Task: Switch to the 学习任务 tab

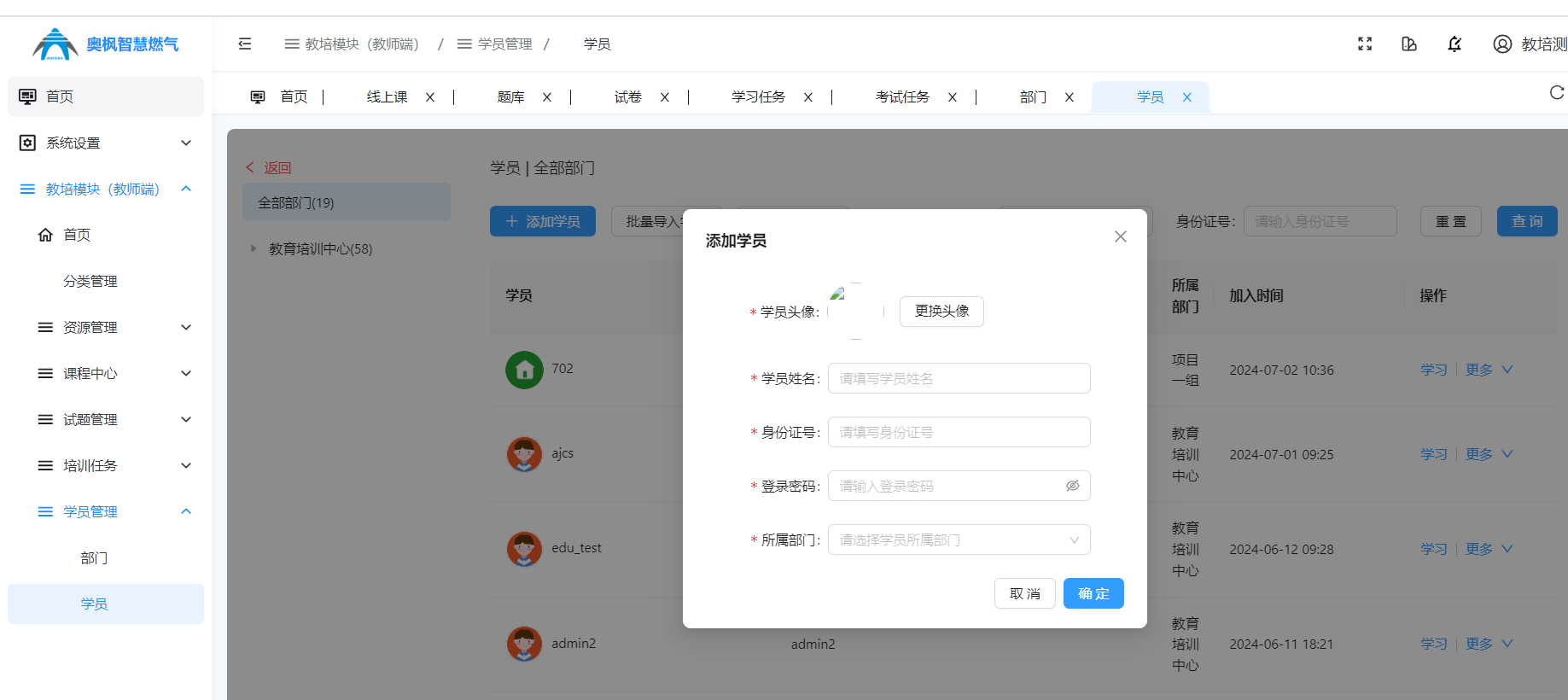Action: point(758,97)
